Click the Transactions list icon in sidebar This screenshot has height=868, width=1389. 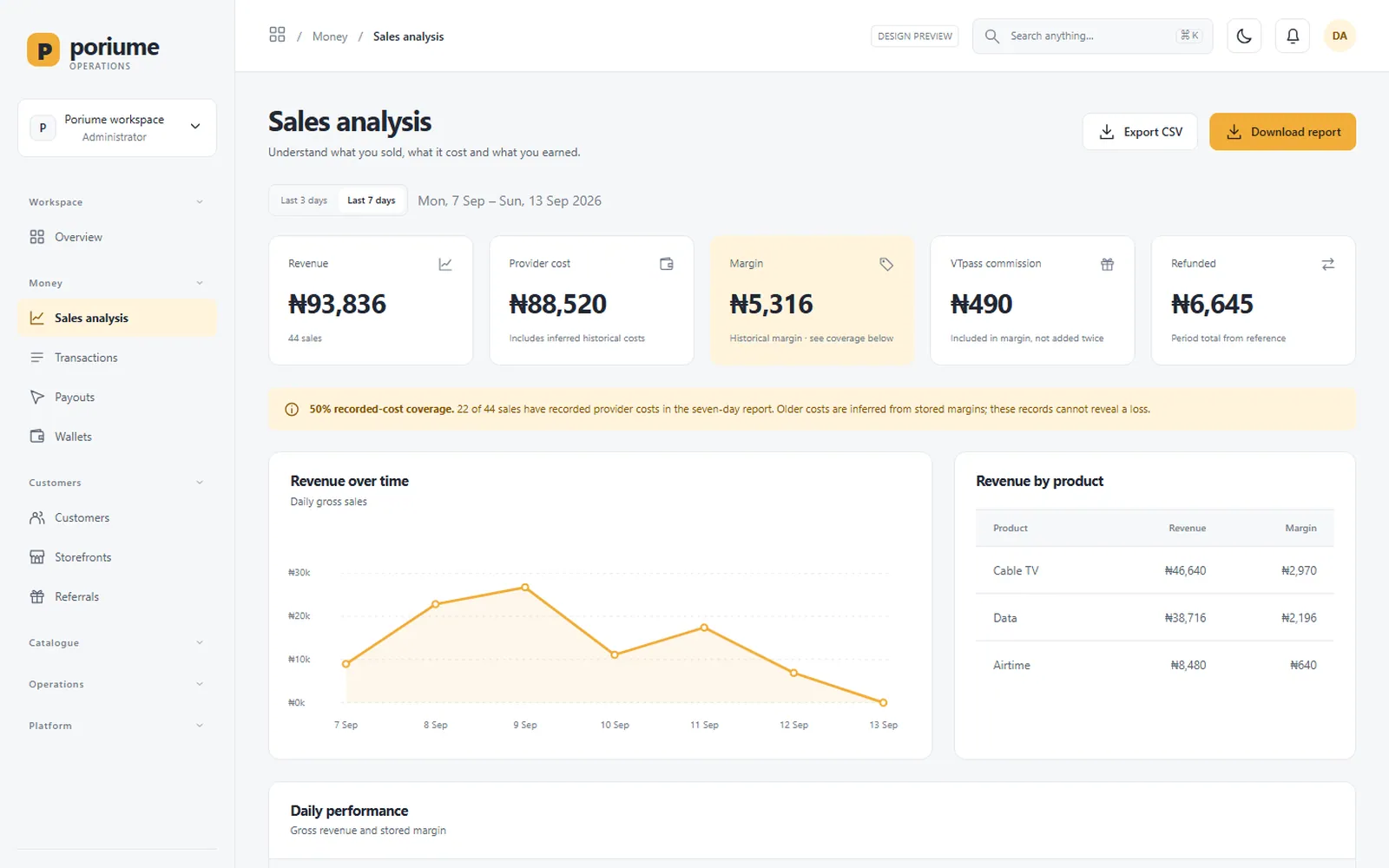click(x=36, y=358)
